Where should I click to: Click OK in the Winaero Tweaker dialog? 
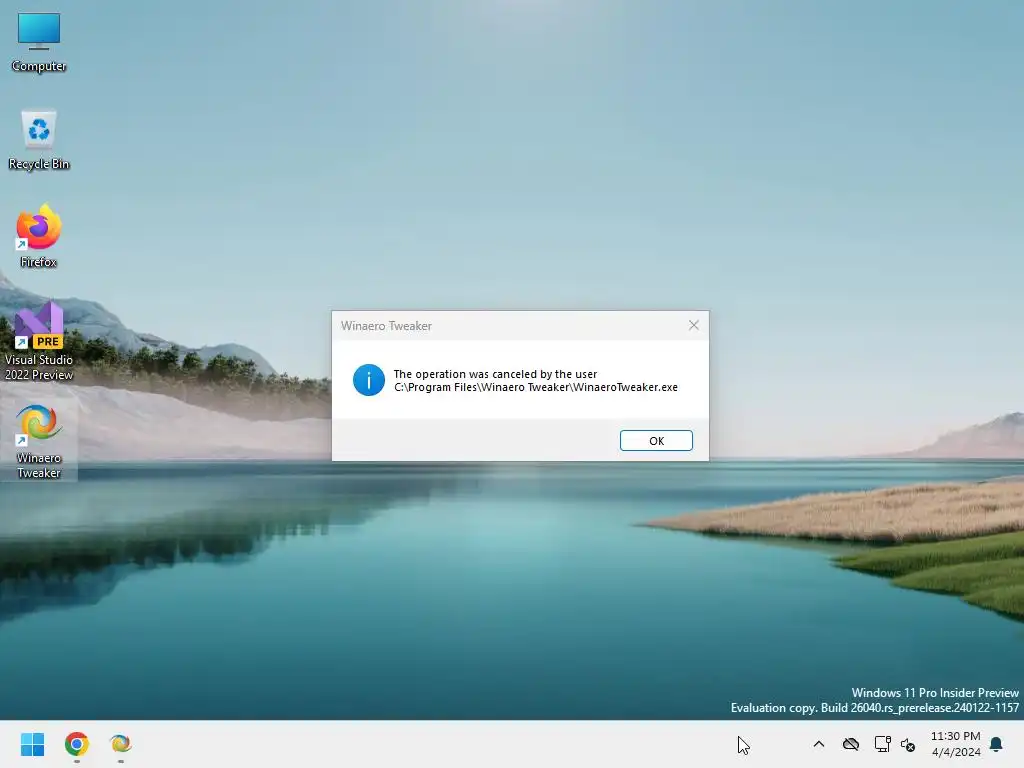tap(656, 441)
